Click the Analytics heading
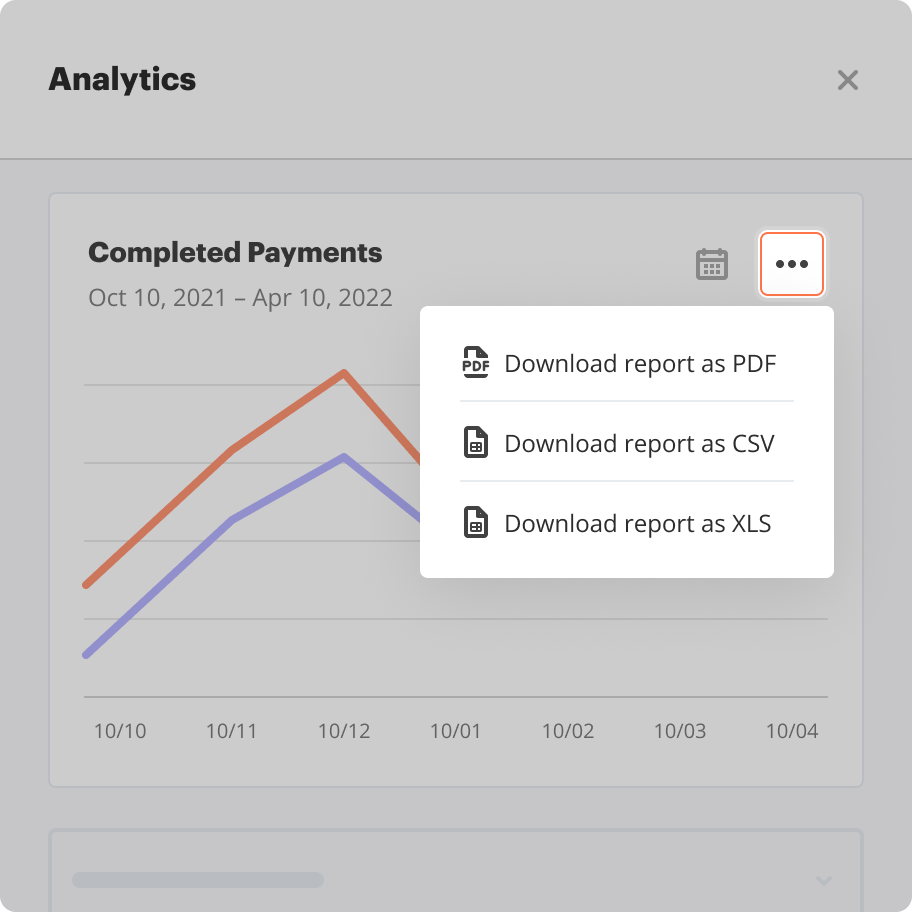 click(x=122, y=79)
